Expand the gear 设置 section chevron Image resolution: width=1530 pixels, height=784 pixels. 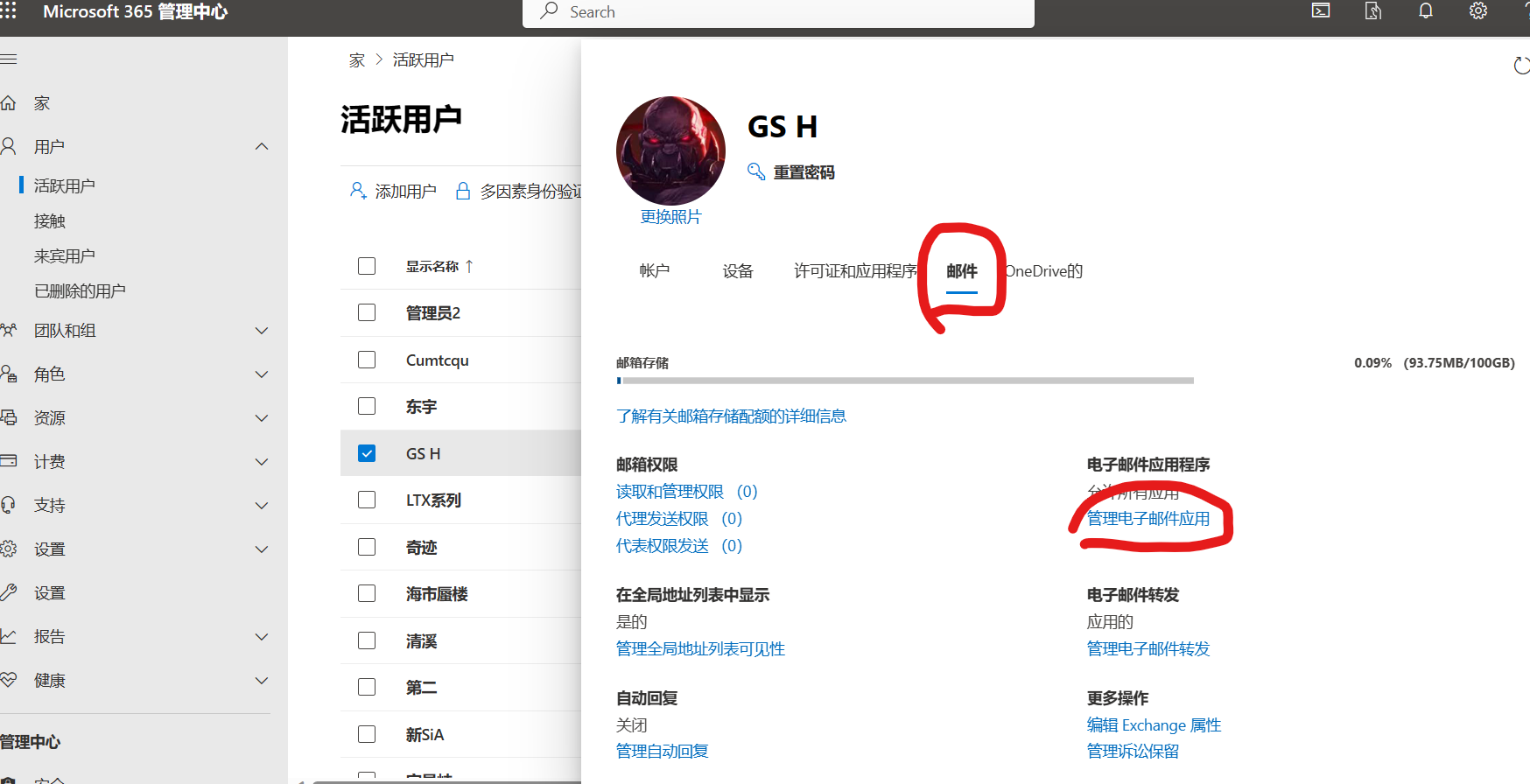(262, 549)
